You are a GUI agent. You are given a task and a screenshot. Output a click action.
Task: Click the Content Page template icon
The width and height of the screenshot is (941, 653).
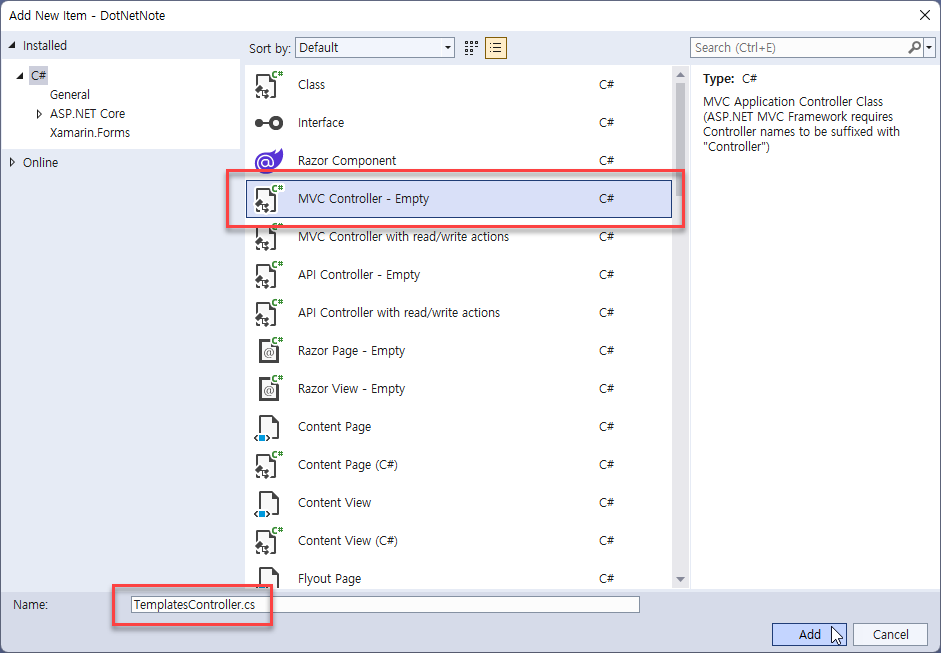click(x=268, y=427)
